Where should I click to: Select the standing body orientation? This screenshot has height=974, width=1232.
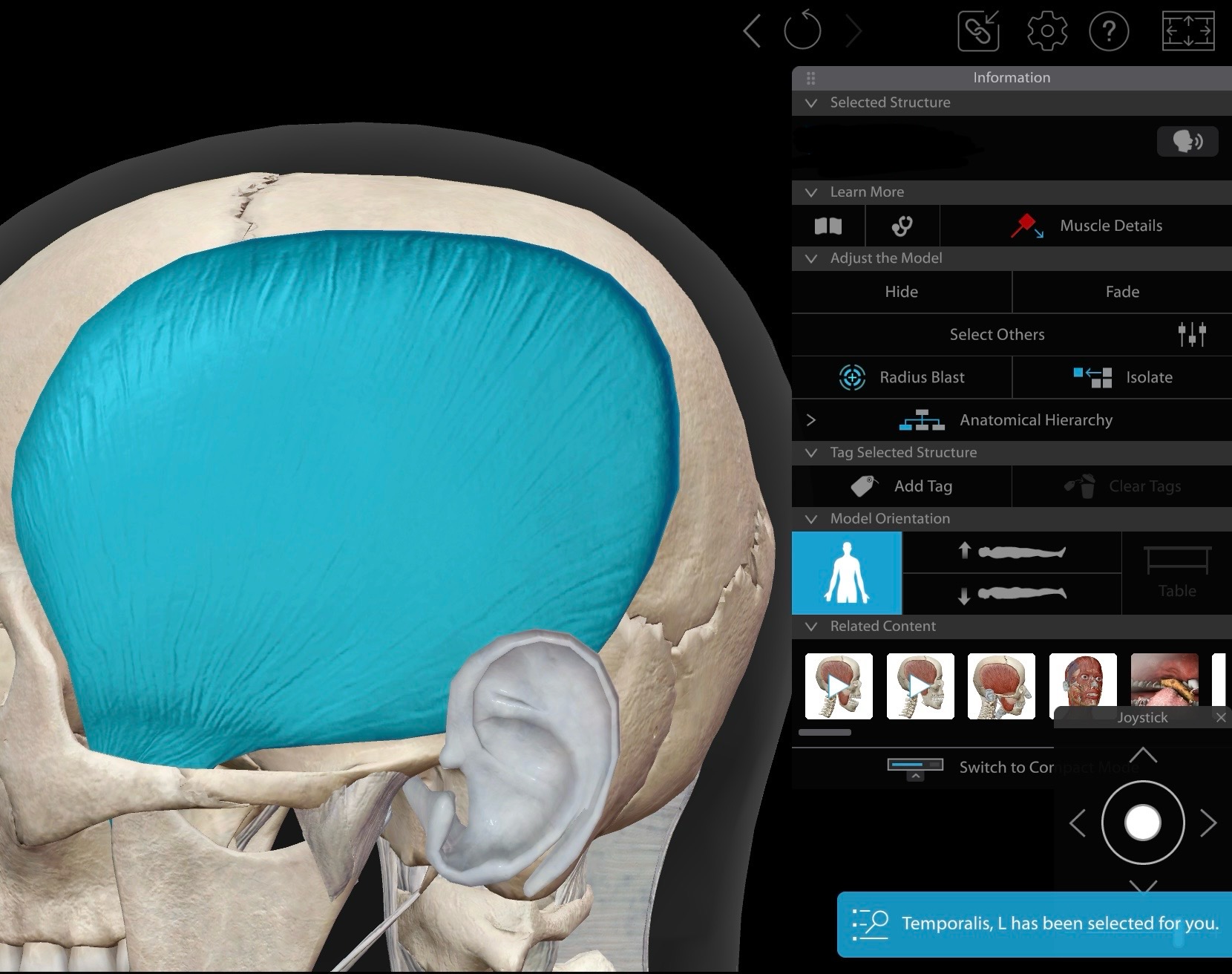pos(847,572)
